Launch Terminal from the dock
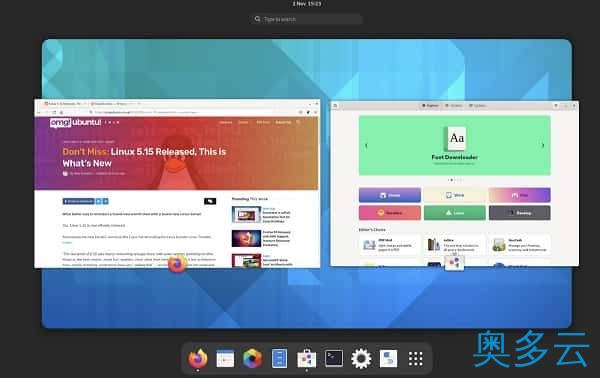The height and width of the screenshot is (378, 600). pos(334,359)
